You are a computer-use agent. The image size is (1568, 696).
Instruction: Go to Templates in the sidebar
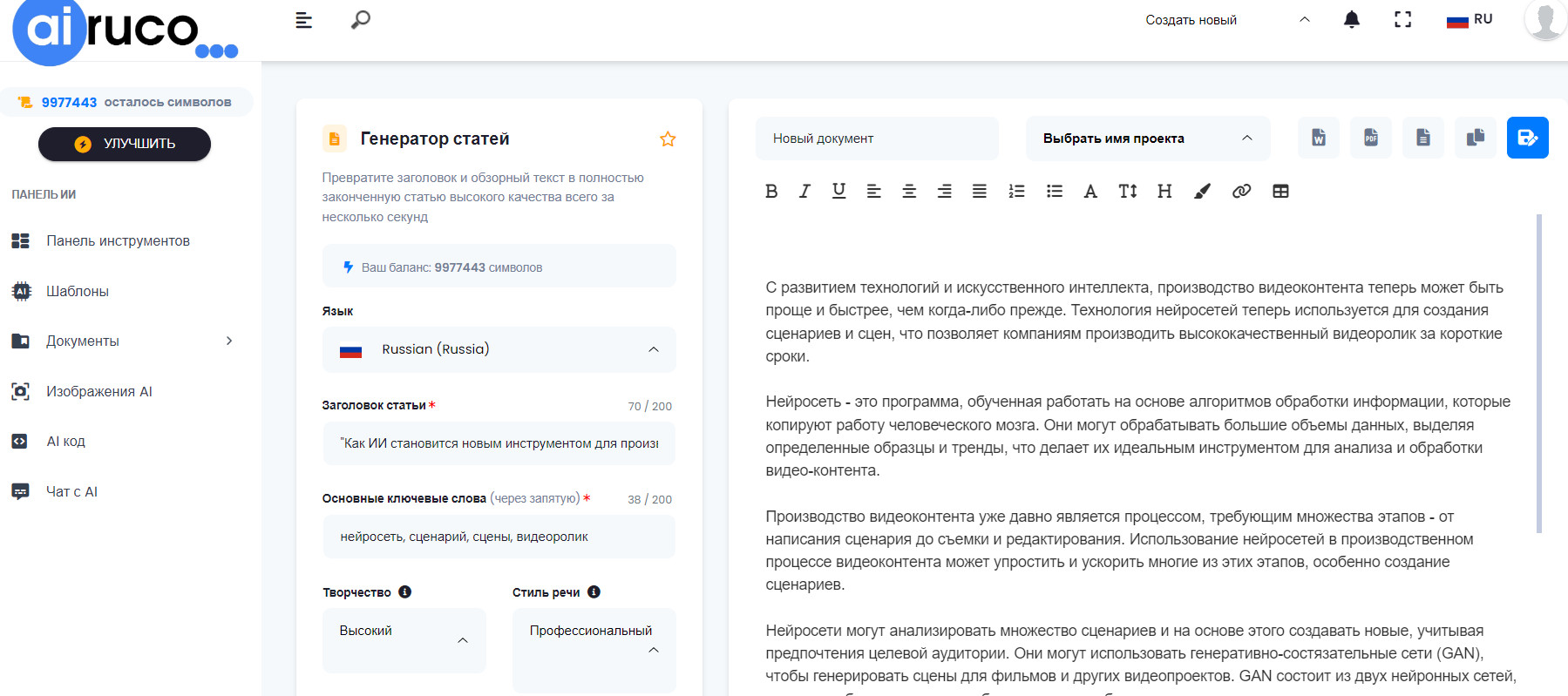78,291
